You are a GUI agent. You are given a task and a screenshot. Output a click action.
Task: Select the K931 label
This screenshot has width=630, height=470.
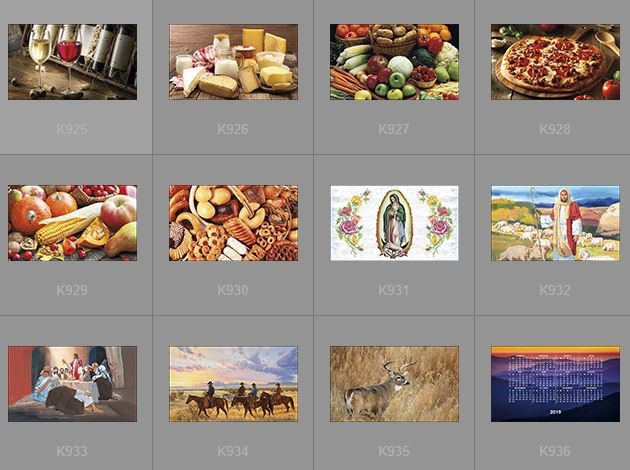tap(393, 290)
